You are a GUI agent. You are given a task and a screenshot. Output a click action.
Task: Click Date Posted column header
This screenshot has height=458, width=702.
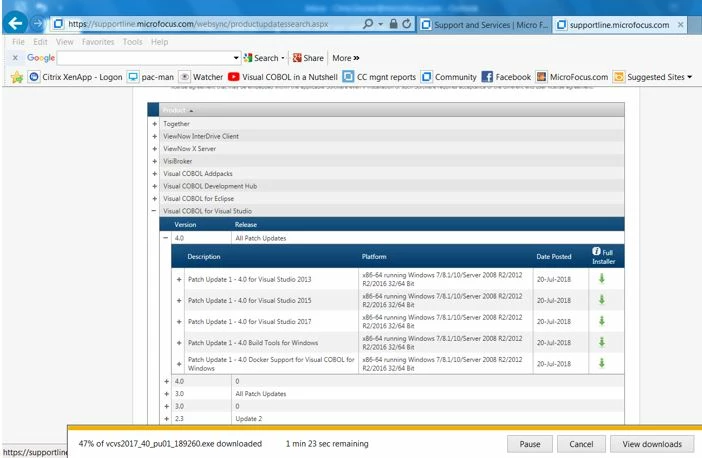[554, 257]
